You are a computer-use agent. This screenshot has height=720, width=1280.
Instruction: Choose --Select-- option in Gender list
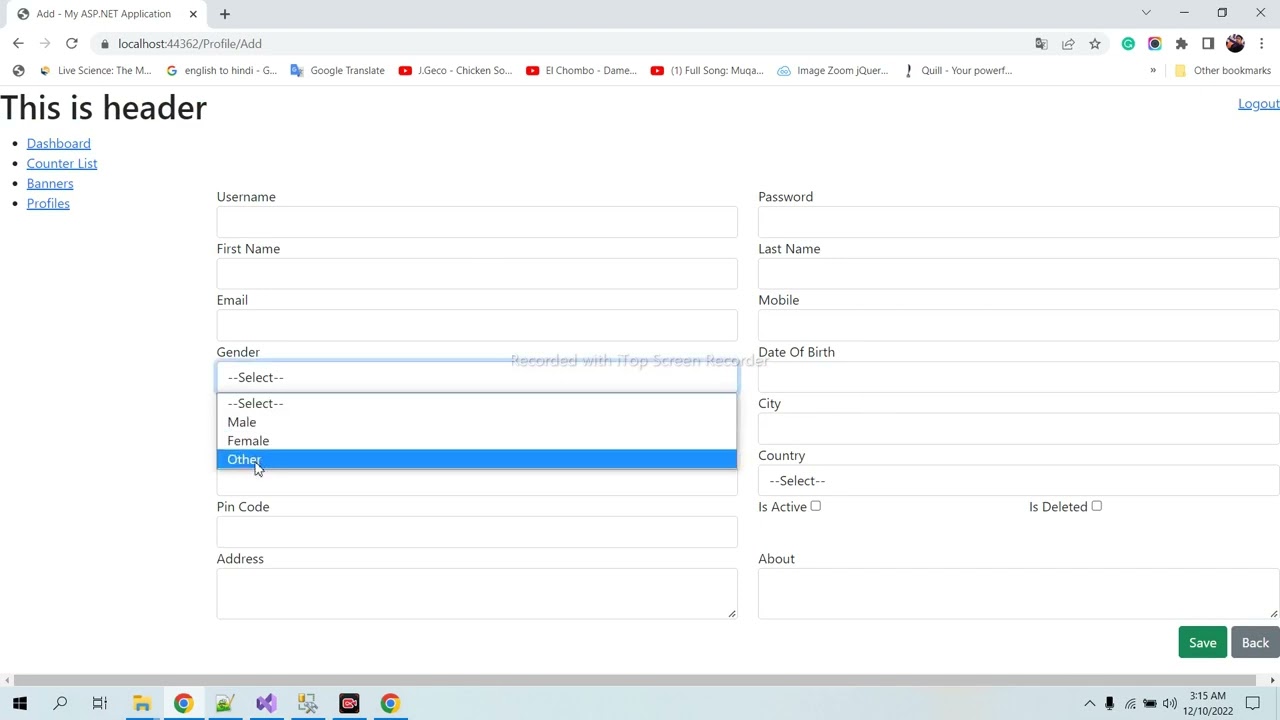tap(477, 404)
